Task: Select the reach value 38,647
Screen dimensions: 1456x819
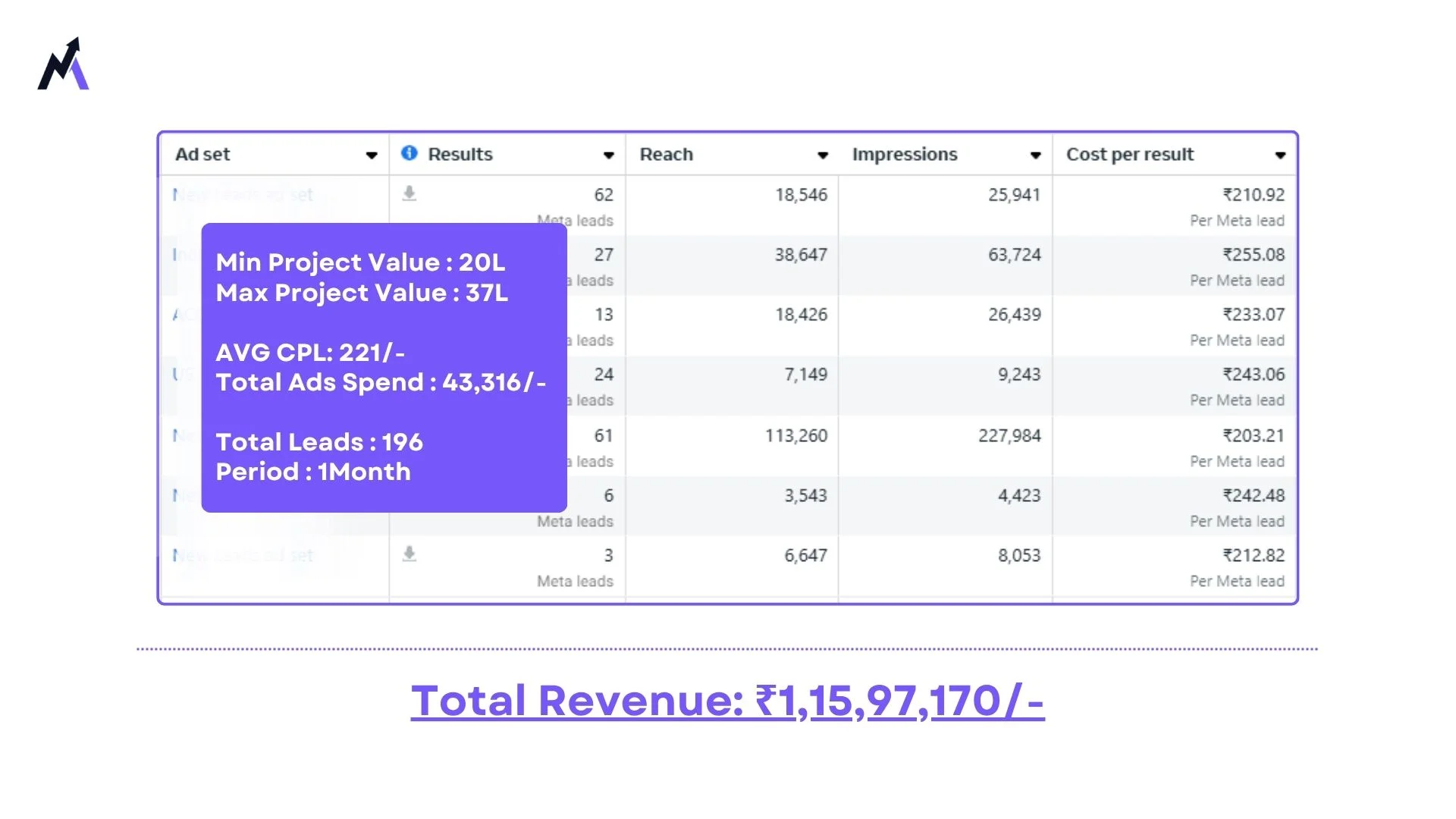Action: 801,255
